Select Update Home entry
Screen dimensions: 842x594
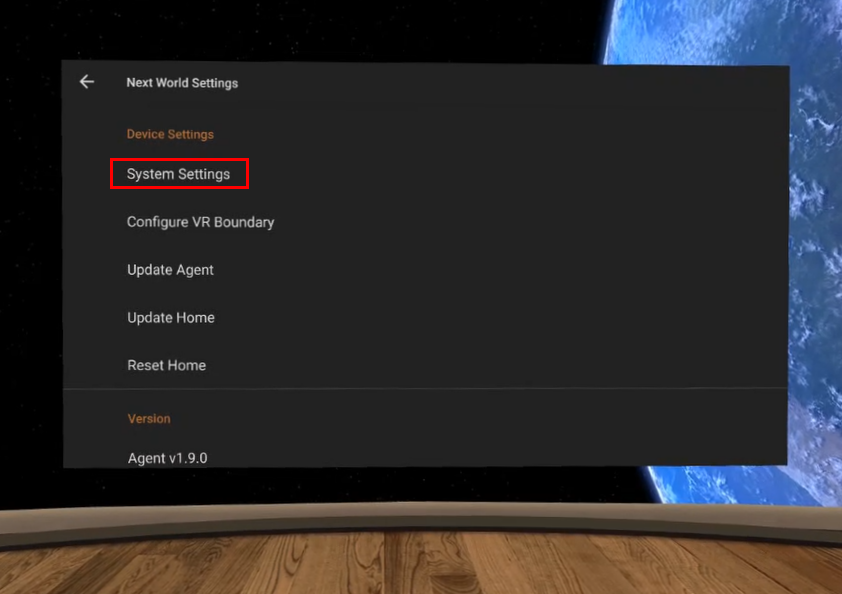pos(171,318)
